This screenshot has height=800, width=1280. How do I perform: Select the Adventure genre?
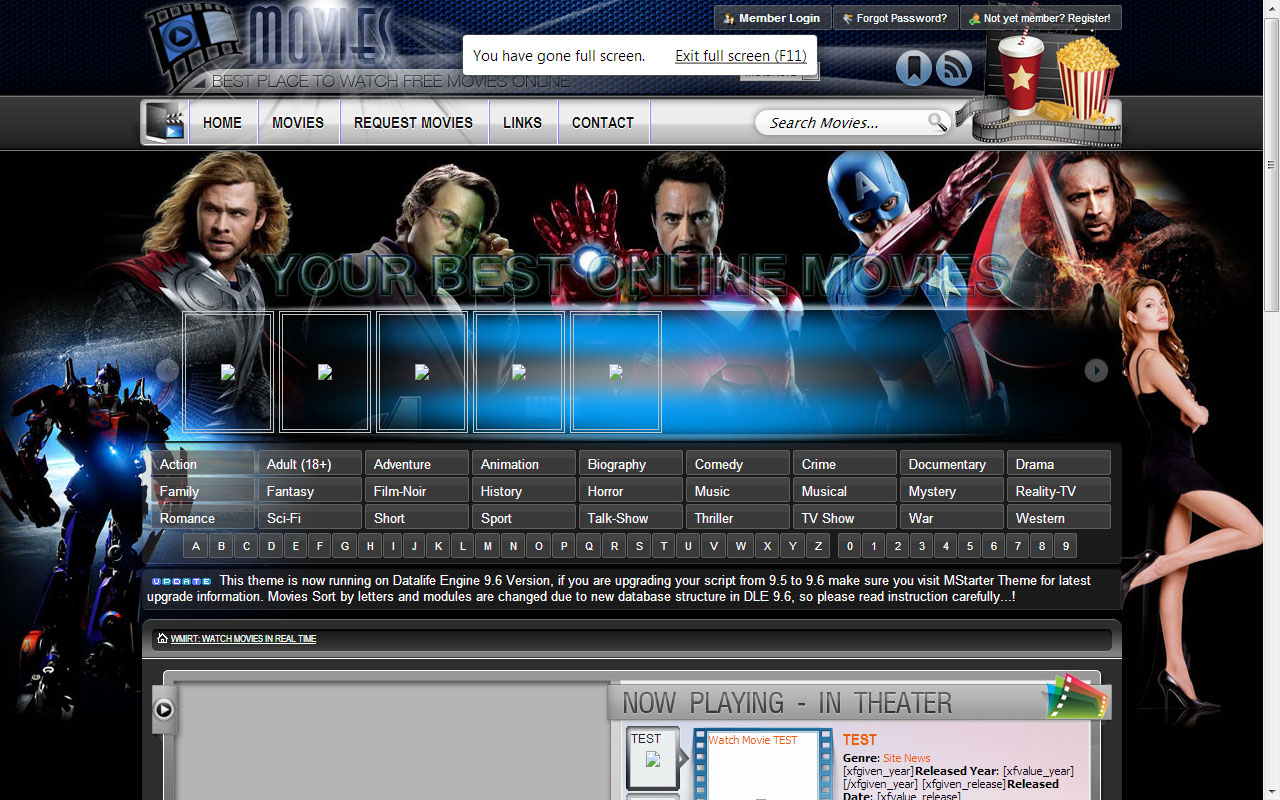(x=417, y=464)
